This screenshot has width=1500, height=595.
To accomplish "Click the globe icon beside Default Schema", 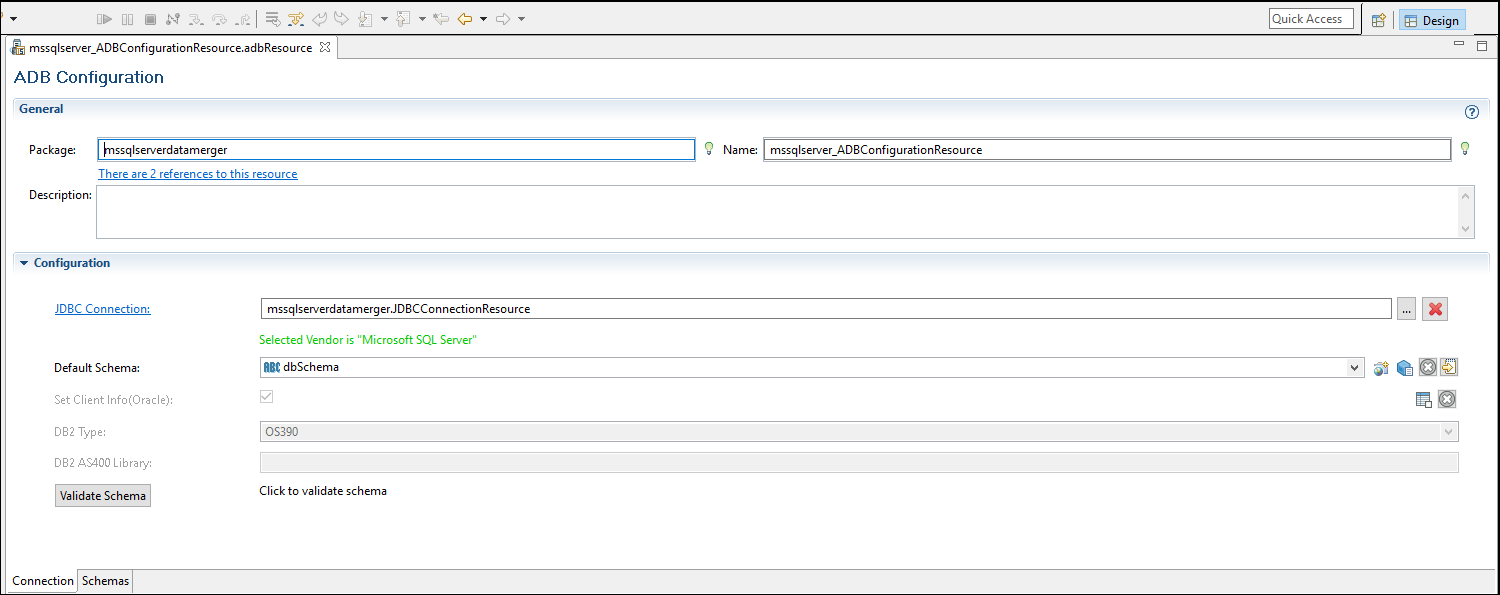I will [1381, 368].
